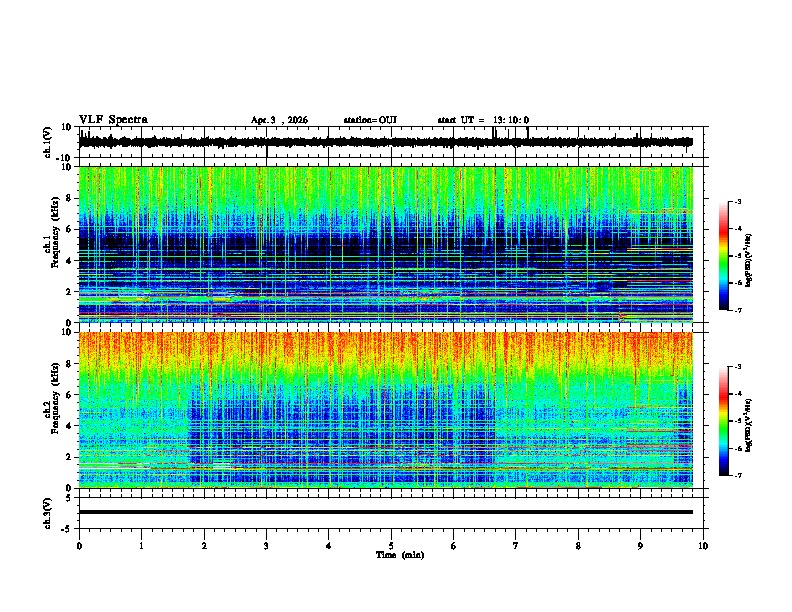Click the ch.1 spectrogram panel
The image size is (792, 612).
[x=385, y=244]
